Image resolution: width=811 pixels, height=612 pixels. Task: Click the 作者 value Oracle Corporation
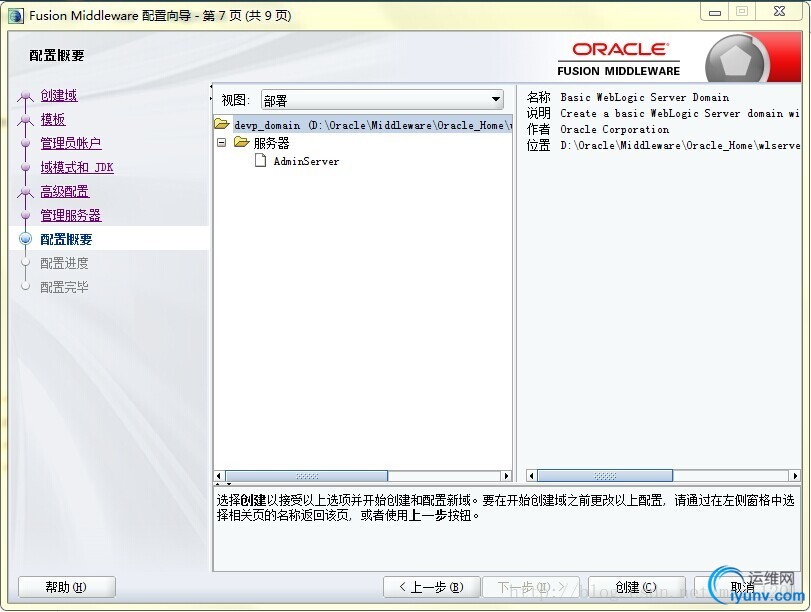(x=614, y=129)
